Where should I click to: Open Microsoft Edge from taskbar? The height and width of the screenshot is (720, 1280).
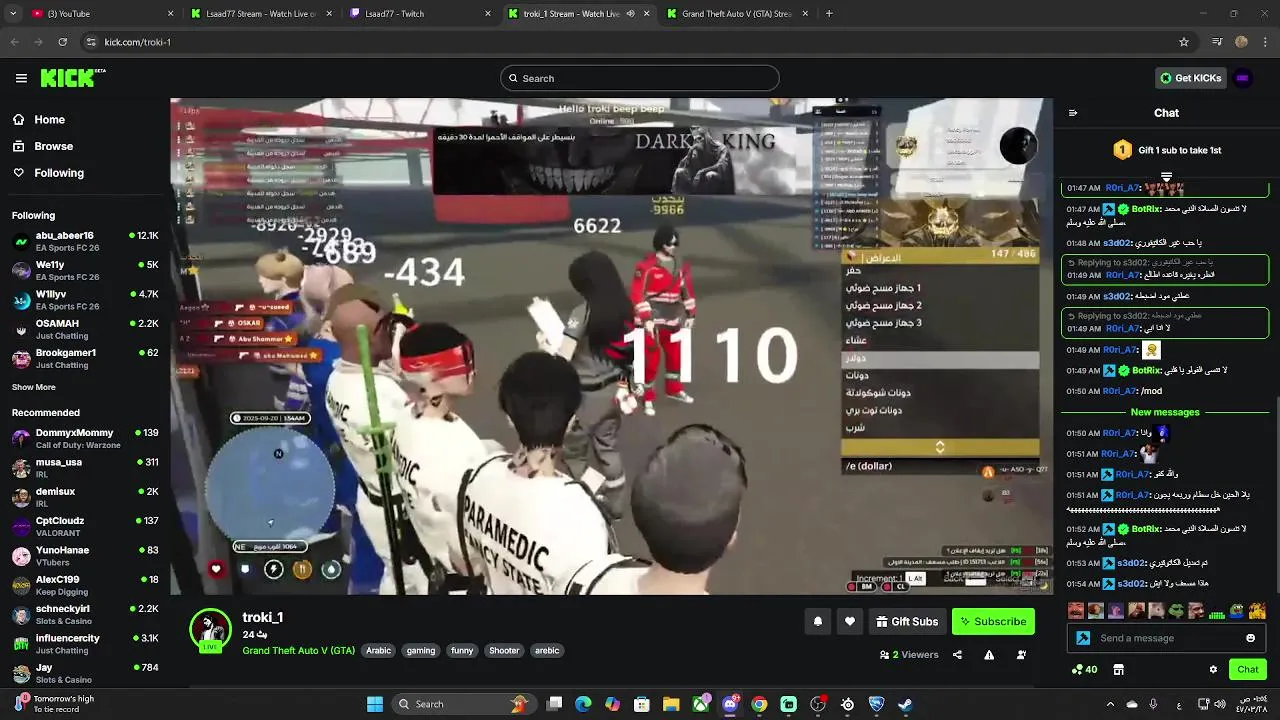tap(583, 704)
